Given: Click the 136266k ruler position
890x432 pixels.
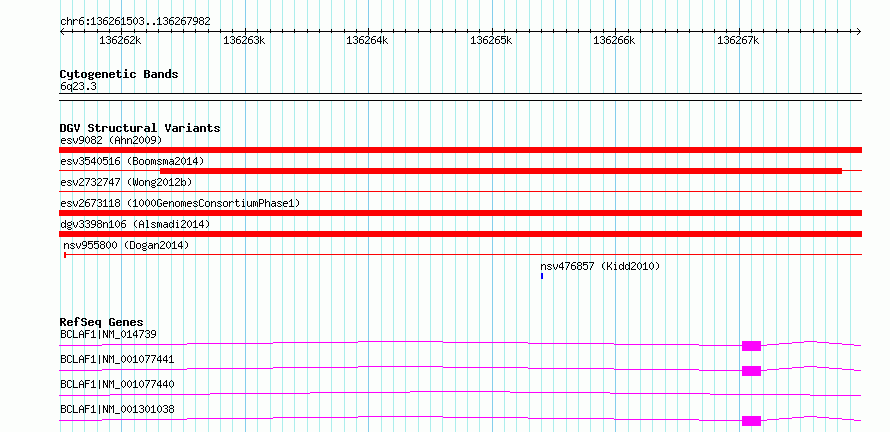Looking at the screenshot, I should [x=615, y=40].
